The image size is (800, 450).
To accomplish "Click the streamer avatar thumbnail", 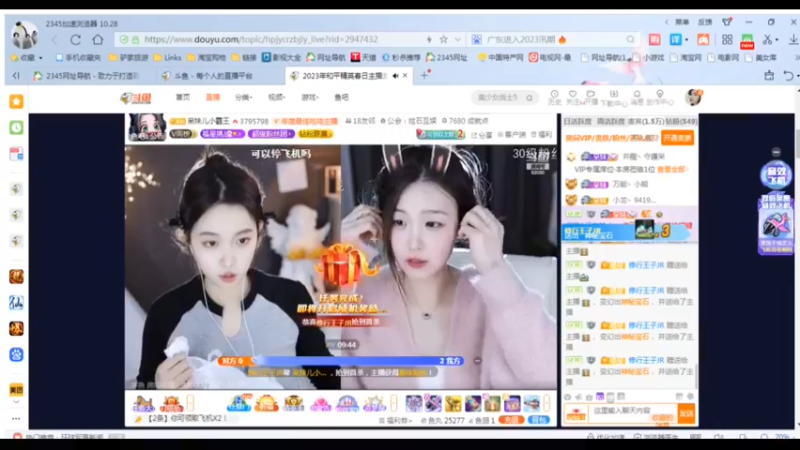I will [147, 127].
